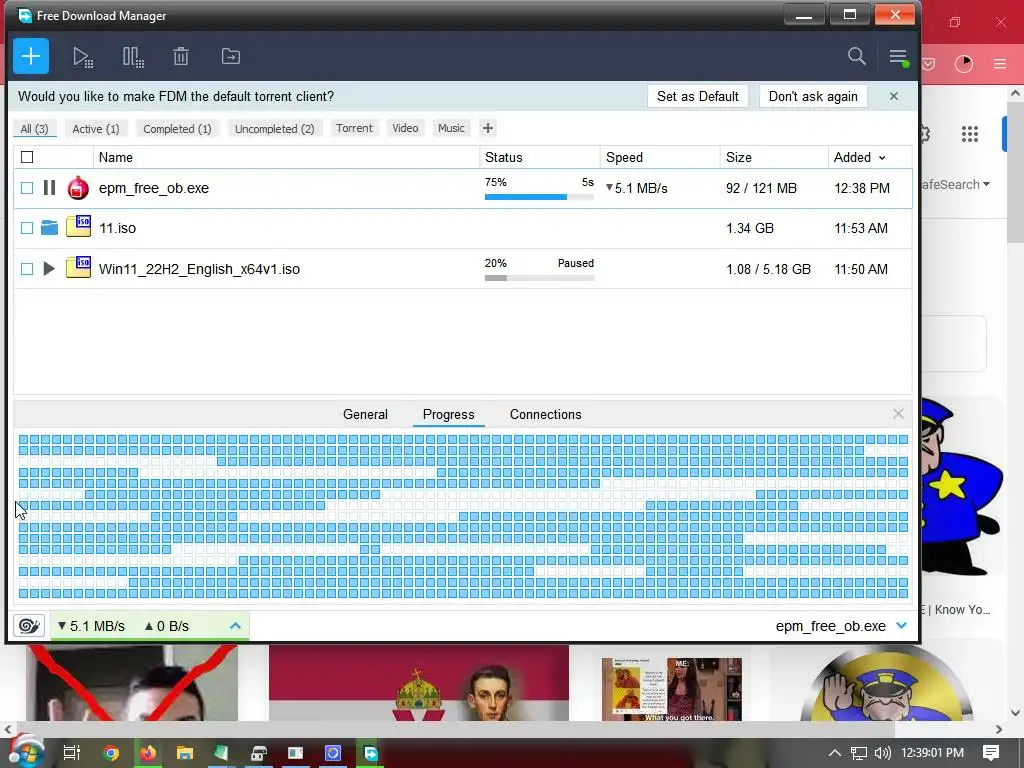
Task: Click the 11.iso file type icon
Action: coord(78,227)
